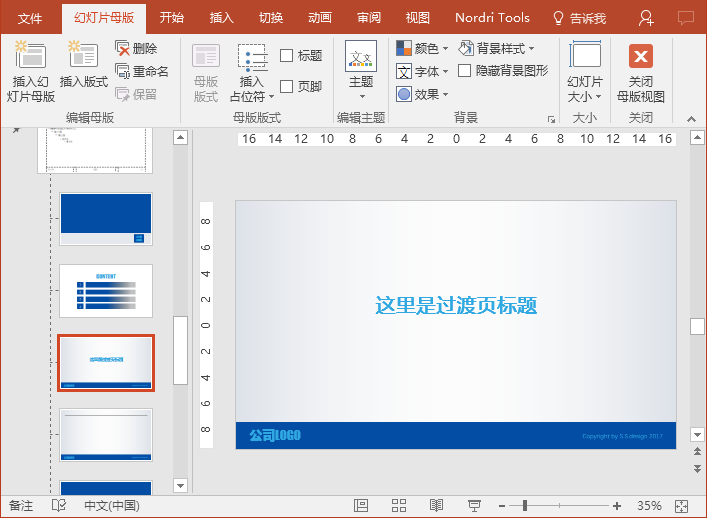This screenshot has height=518, width=707.
Task: Switch to Slide Sorter view icon
Action: (399, 505)
